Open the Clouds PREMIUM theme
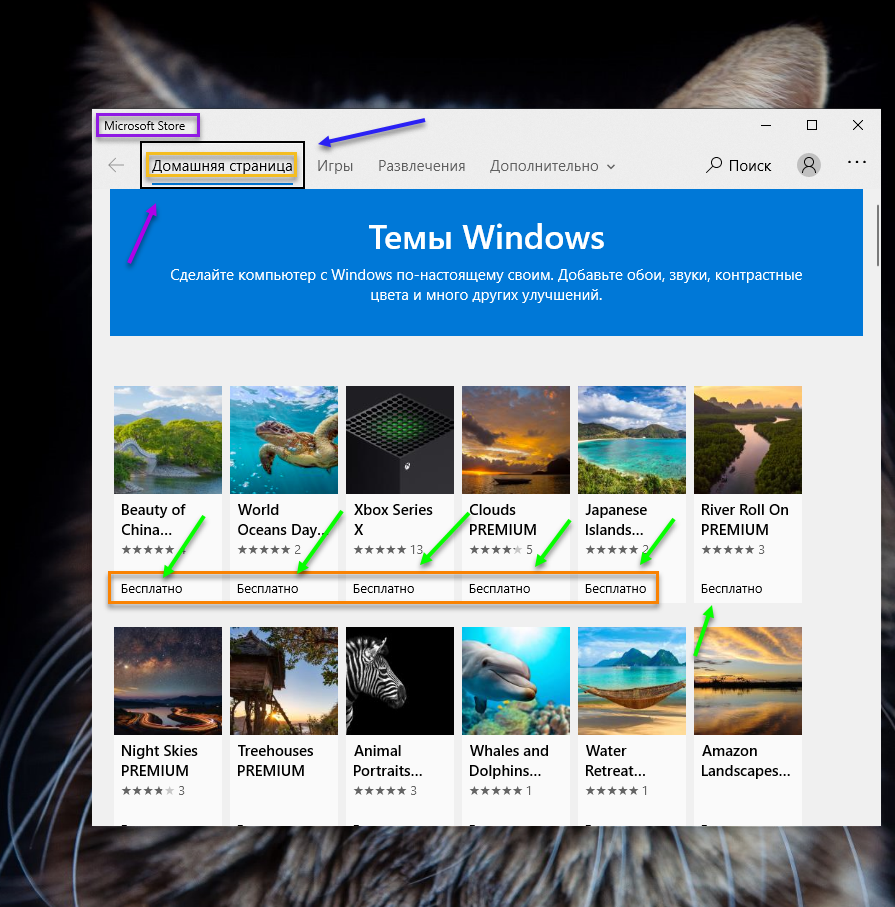This screenshot has width=895, height=907. point(515,440)
